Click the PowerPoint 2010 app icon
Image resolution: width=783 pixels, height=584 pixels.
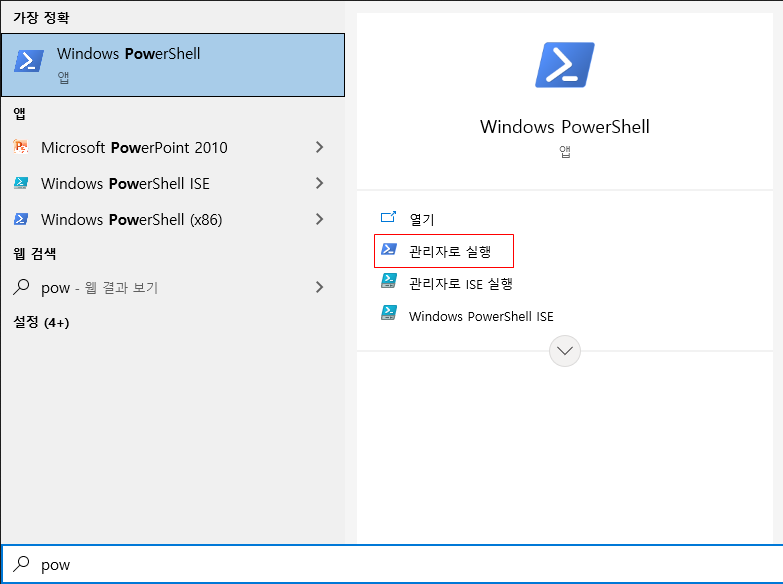tap(20, 147)
